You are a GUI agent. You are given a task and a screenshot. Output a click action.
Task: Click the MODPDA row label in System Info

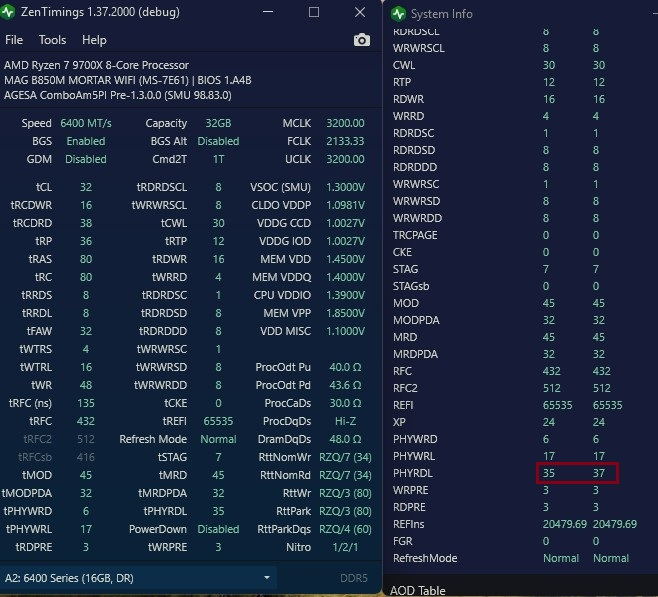(416, 320)
